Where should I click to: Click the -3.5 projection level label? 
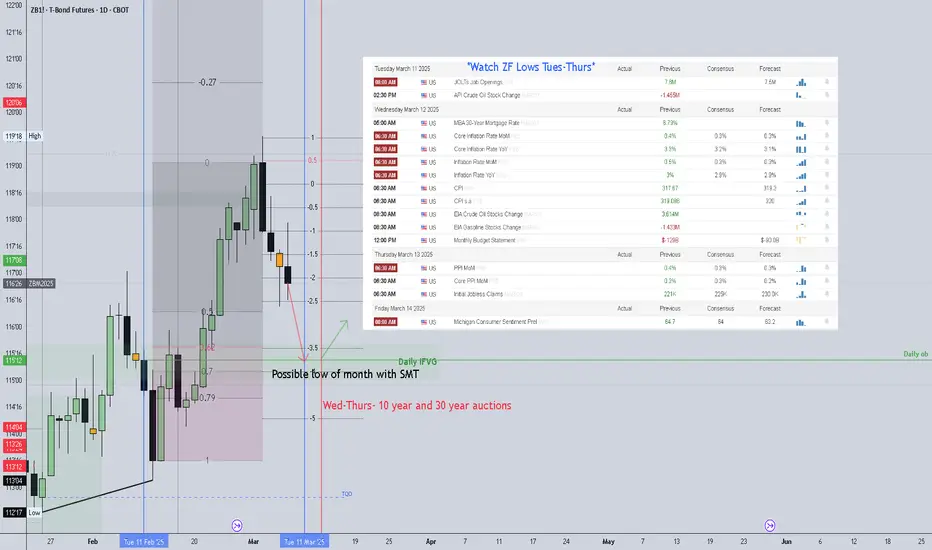pos(312,348)
